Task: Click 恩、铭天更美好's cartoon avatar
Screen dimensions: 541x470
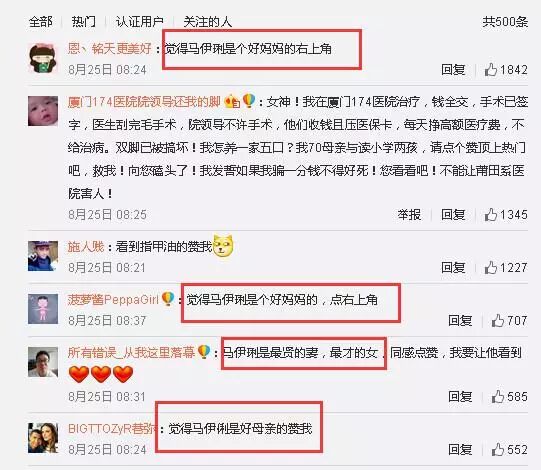Action: [43, 58]
